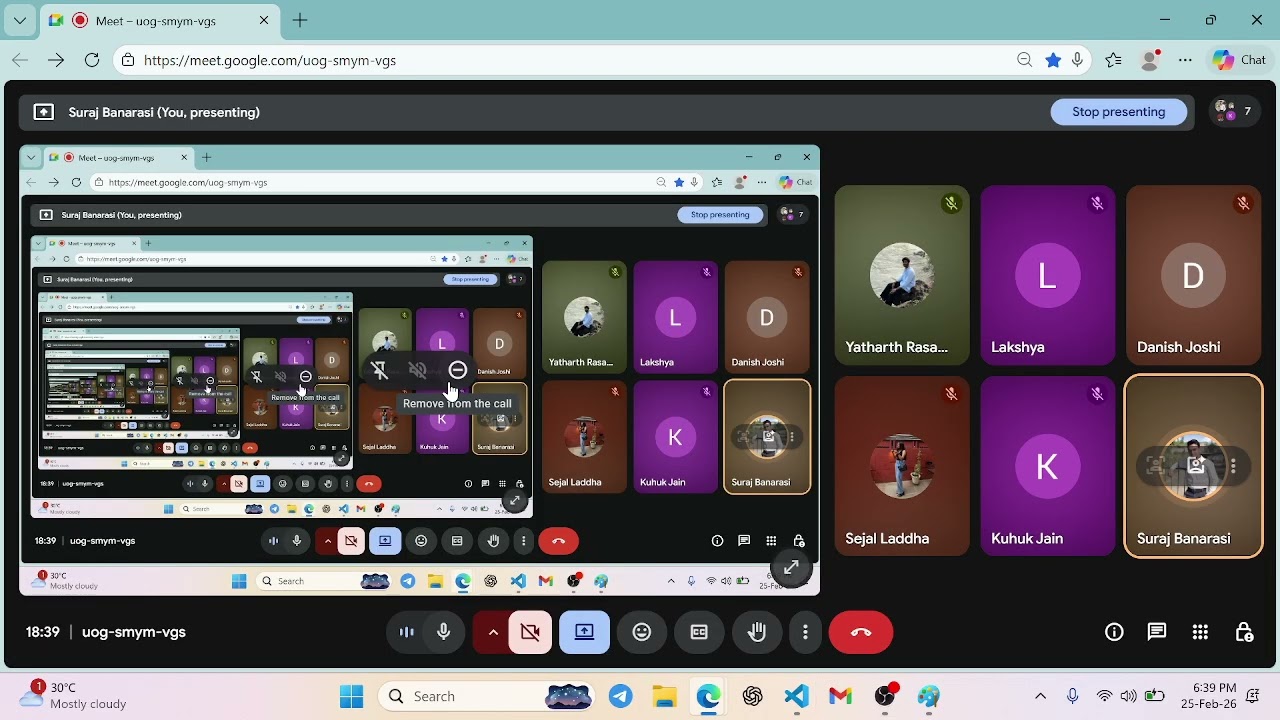The width and height of the screenshot is (1280, 720).
Task: Expand the shared presentation to full view
Action: pyautogui.click(x=791, y=568)
